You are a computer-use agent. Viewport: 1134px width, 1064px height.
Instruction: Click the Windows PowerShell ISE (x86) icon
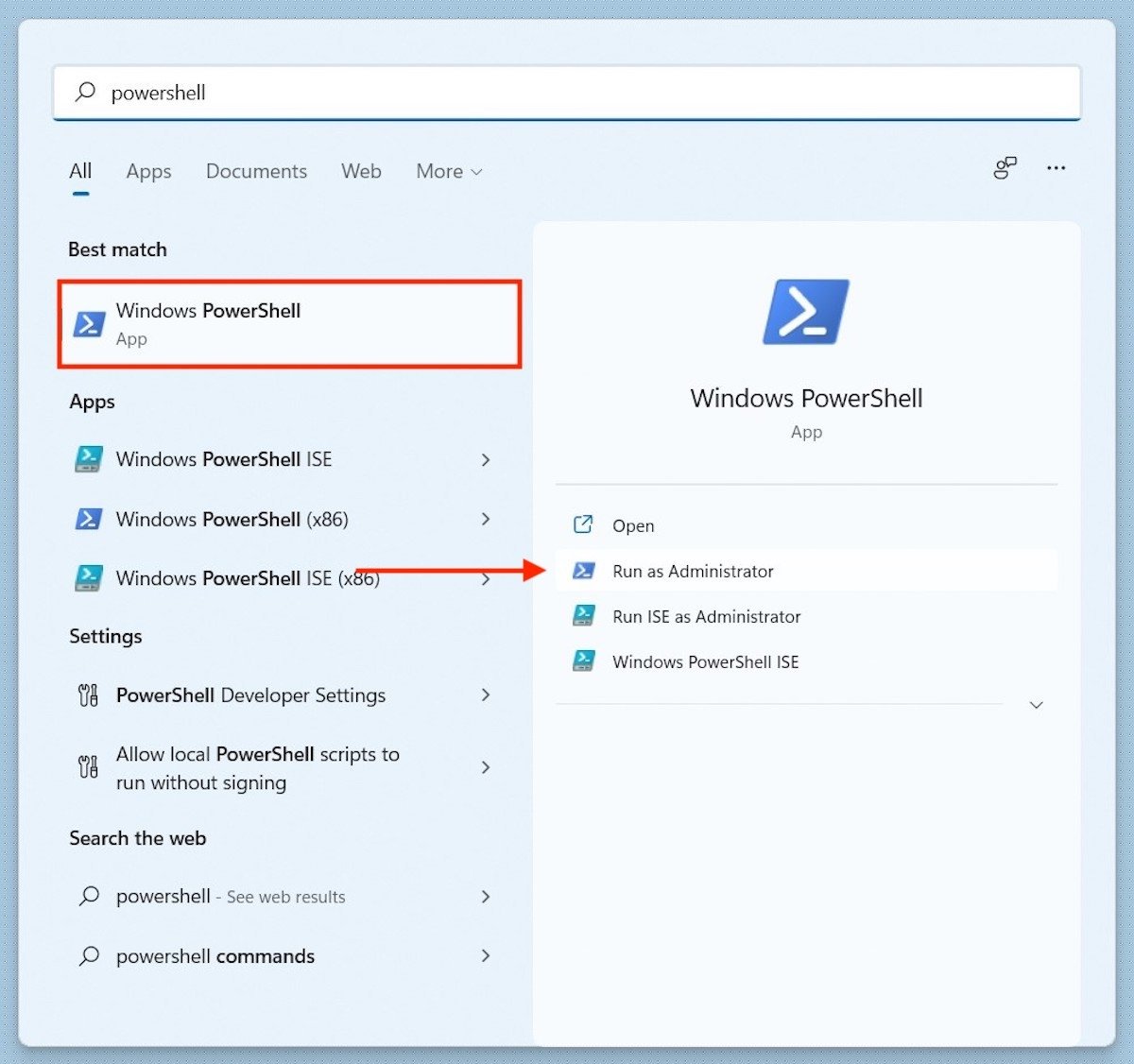(x=89, y=578)
